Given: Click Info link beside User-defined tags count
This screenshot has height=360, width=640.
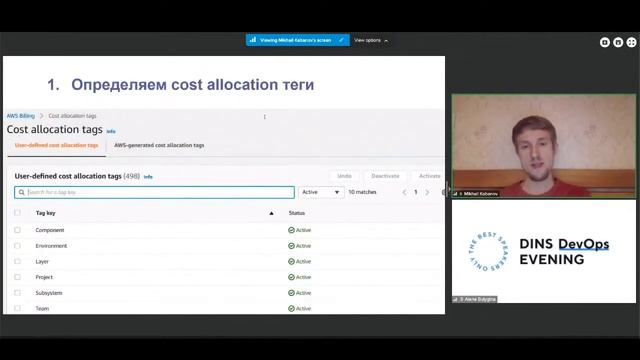Looking at the screenshot, I should tap(148, 177).
